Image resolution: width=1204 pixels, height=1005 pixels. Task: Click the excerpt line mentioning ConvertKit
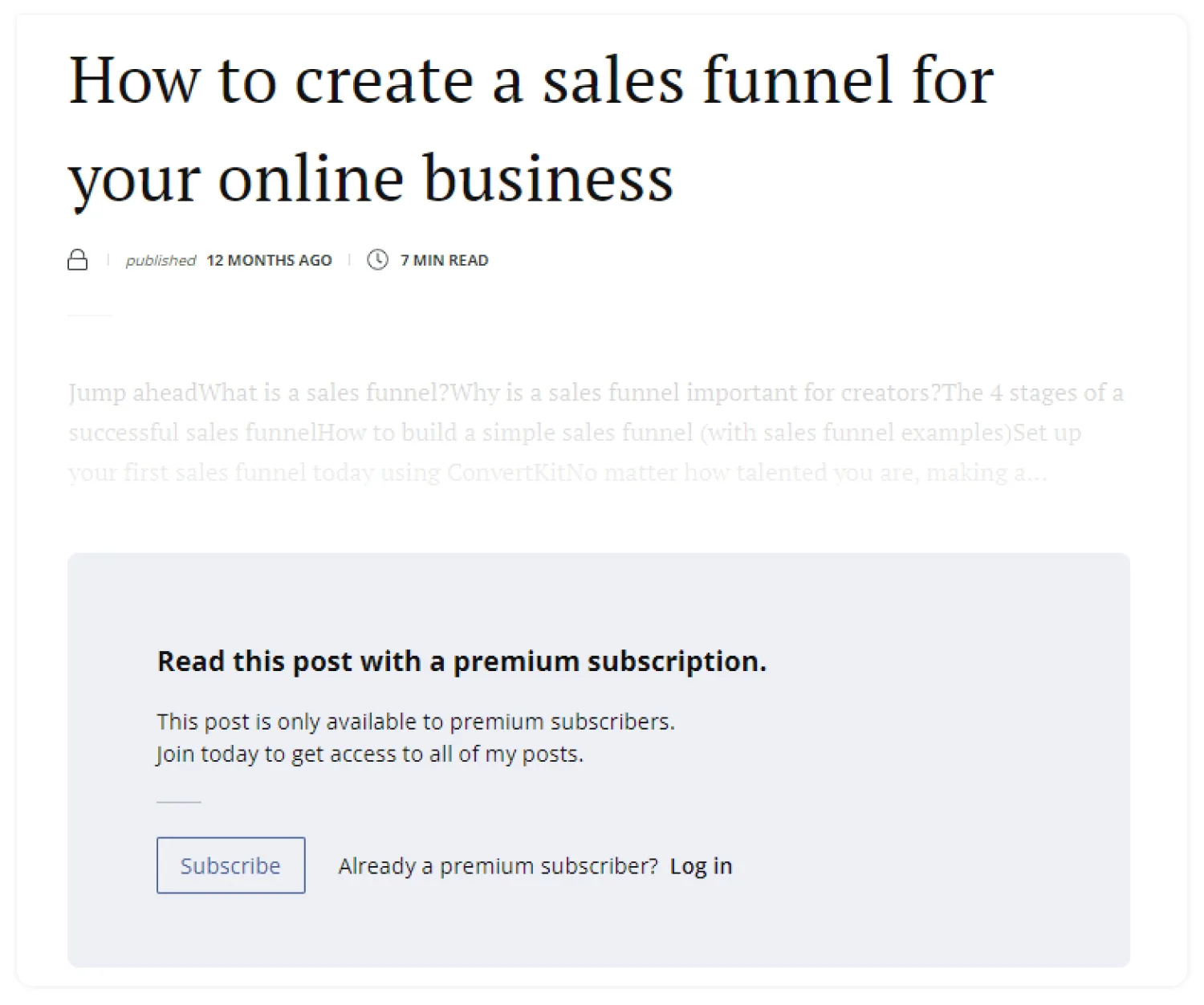(x=557, y=473)
